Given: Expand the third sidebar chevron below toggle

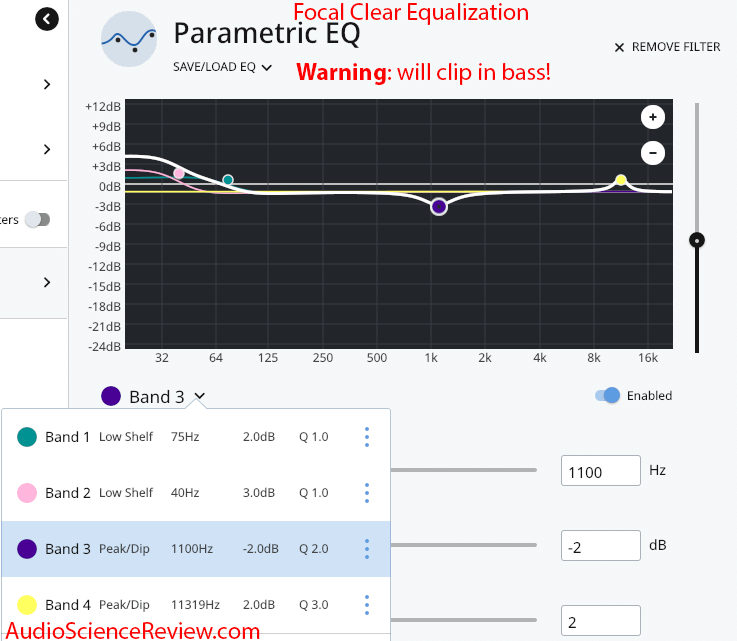Looking at the screenshot, I should [x=47, y=282].
